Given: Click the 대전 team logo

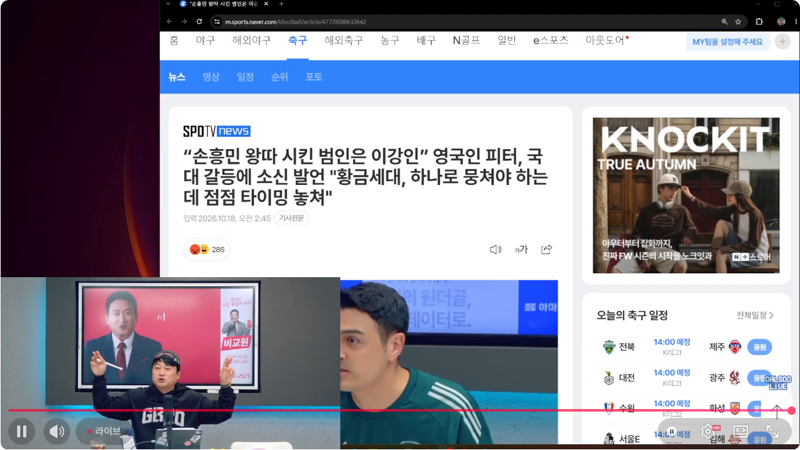Looking at the screenshot, I should [x=609, y=378].
